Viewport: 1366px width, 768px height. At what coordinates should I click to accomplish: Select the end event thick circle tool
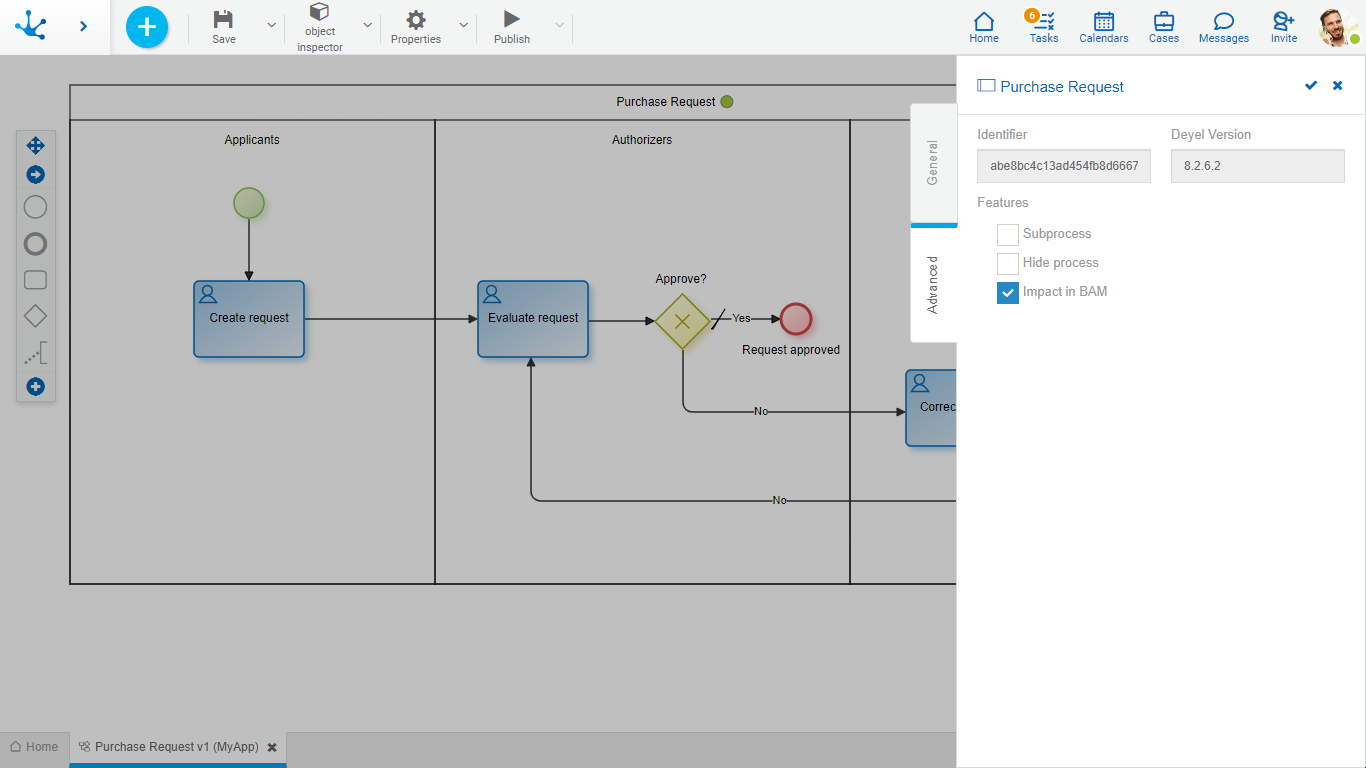pos(35,244)
